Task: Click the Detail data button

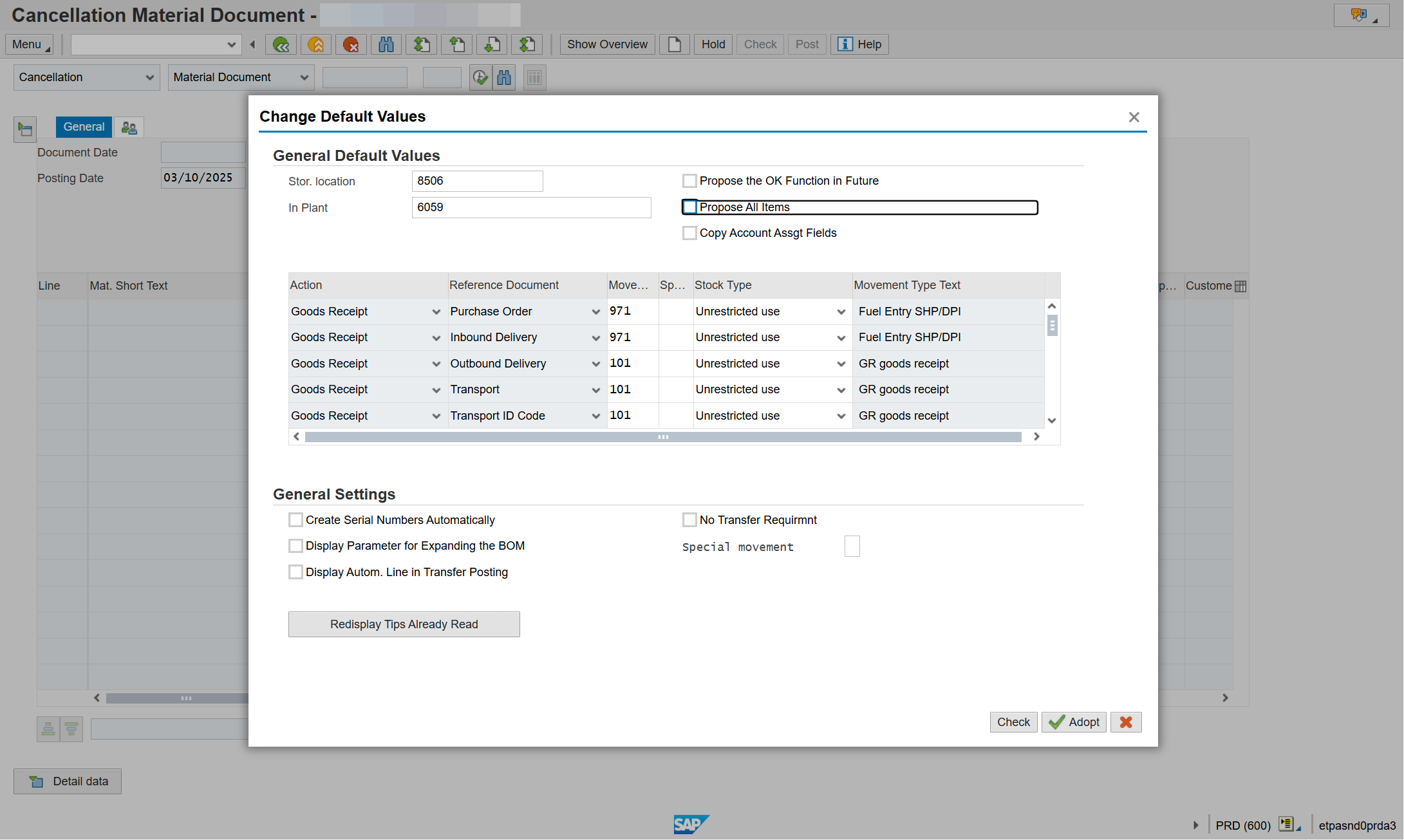Action: (x=68, y=781)
